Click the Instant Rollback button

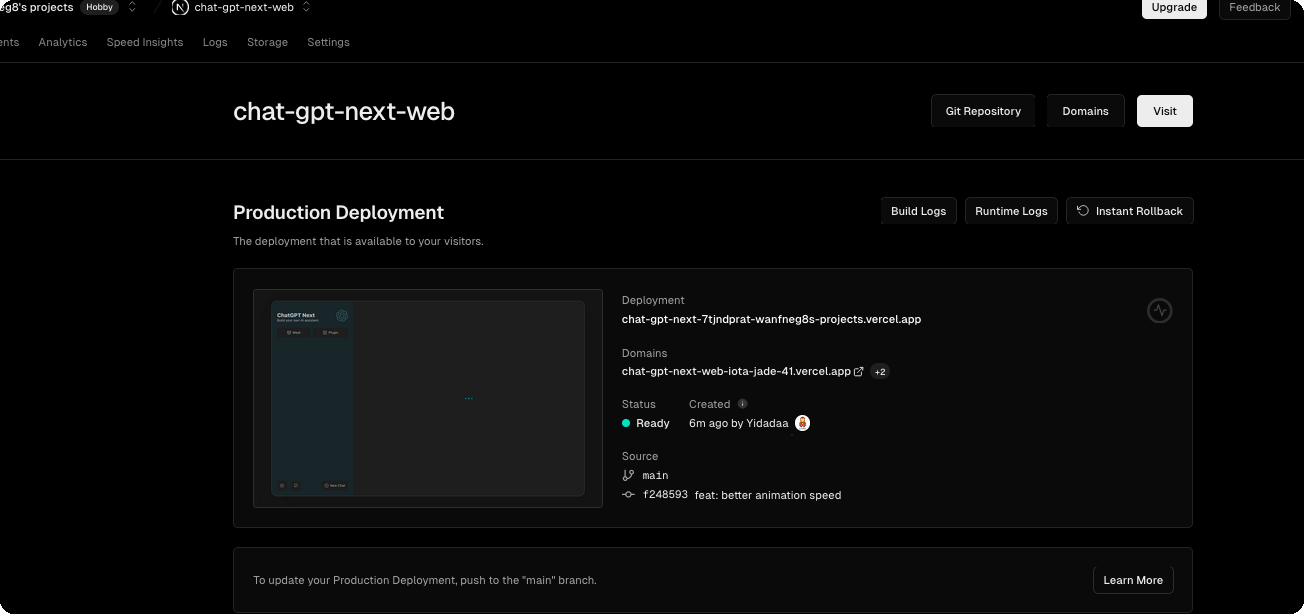click(1129, 211)
